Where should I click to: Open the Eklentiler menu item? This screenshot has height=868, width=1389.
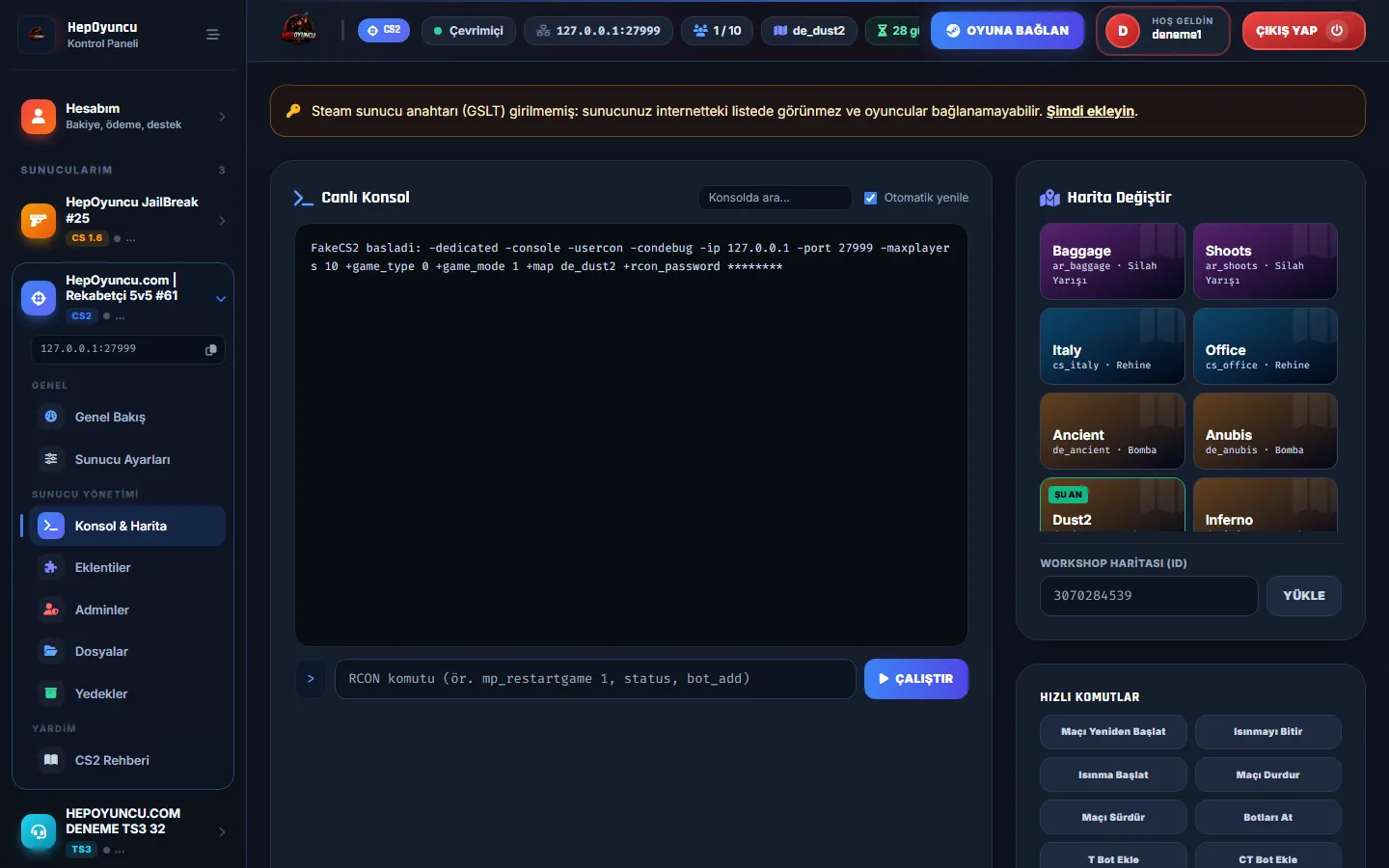(x=127, y=567)
